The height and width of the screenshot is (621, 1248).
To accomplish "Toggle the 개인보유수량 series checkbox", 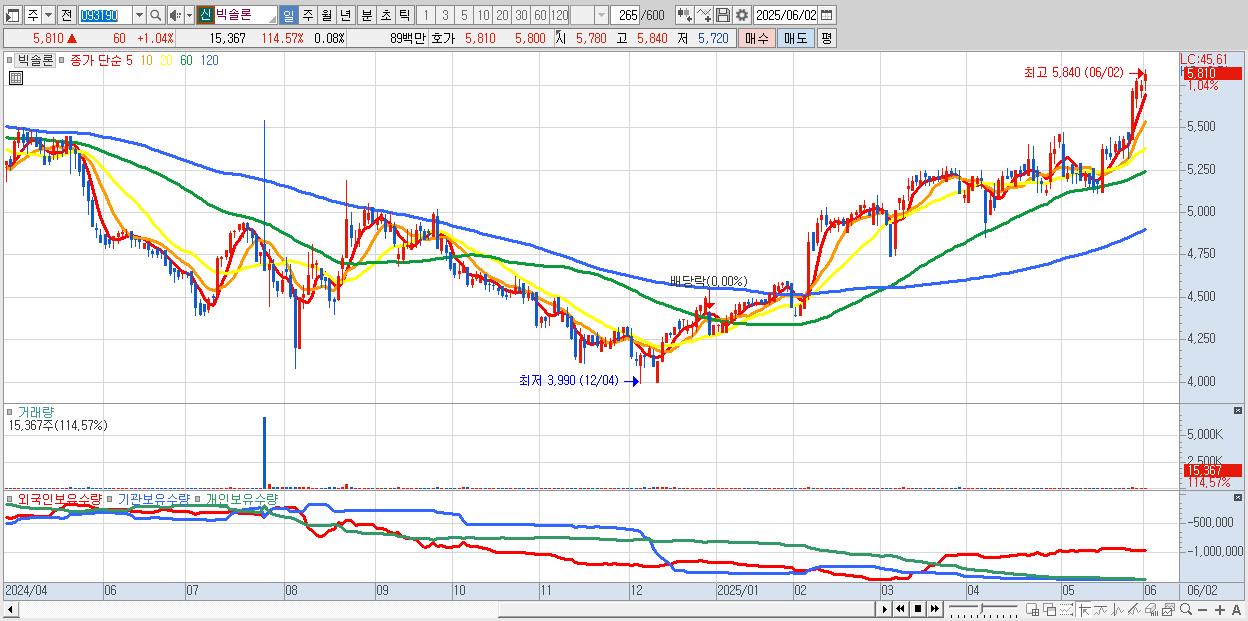I will [198, 497].
